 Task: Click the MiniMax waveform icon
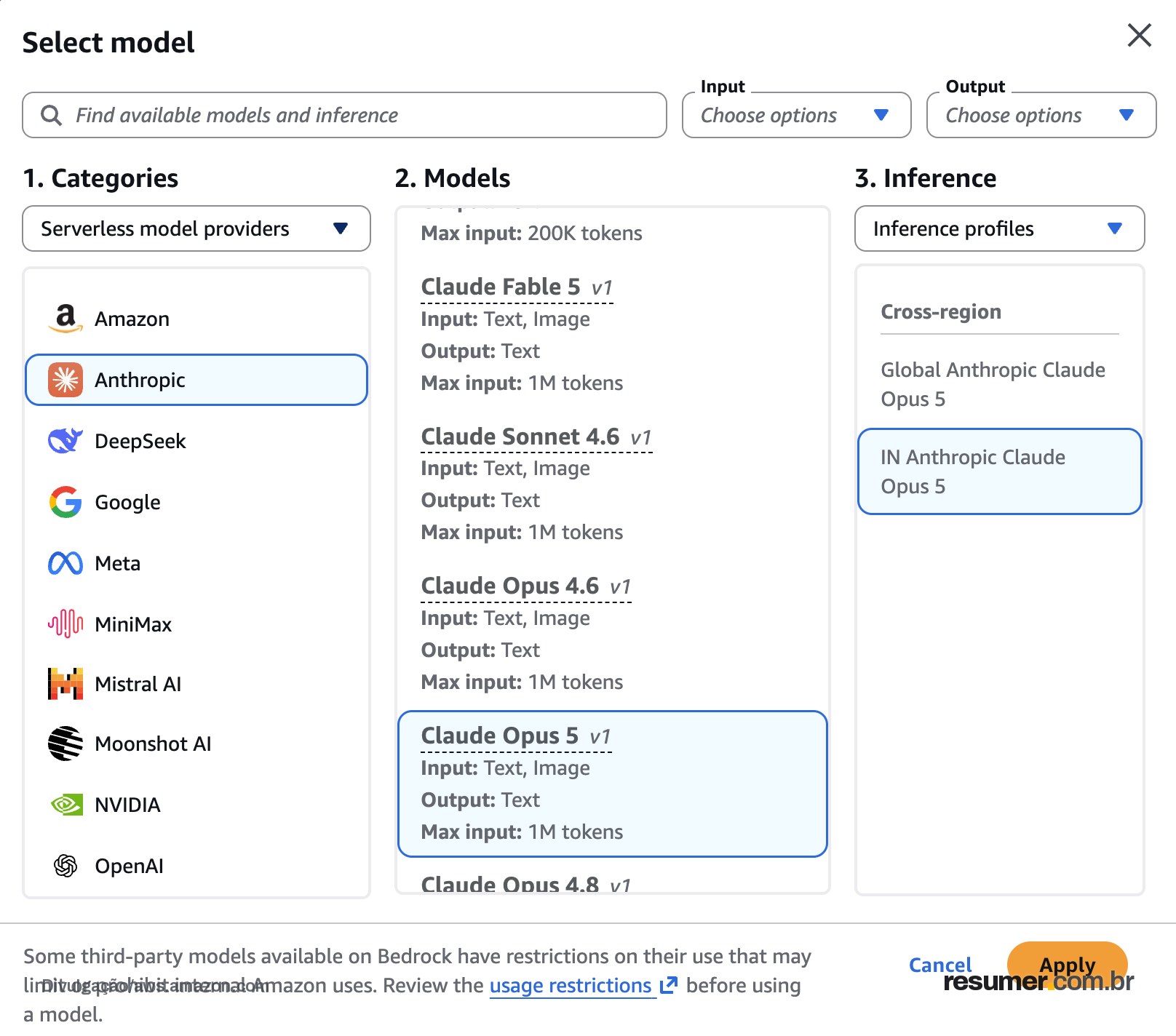[65, 623]
